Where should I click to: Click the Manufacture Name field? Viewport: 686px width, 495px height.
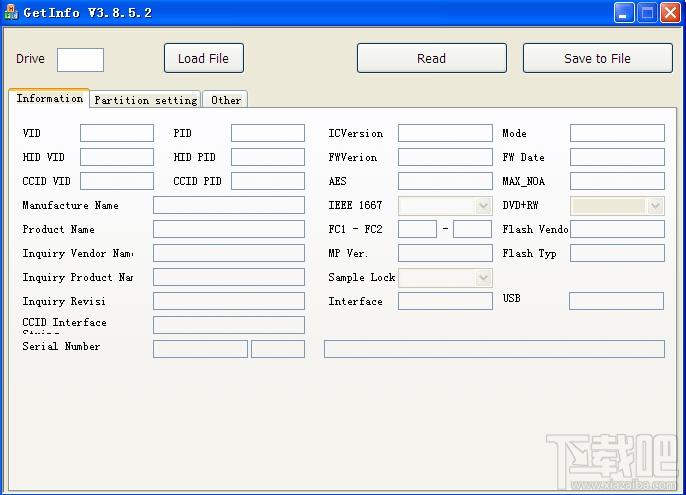coord(229,205)
